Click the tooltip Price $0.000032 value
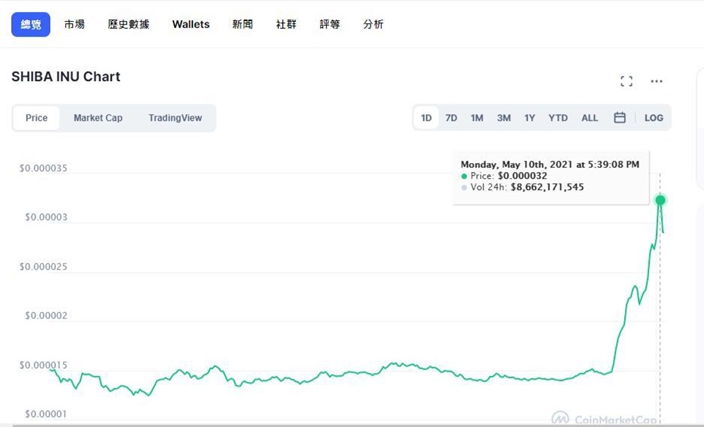 click(x=522, y=176)
